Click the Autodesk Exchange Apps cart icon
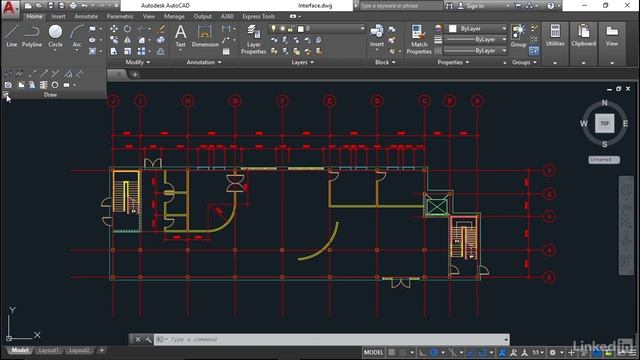 [518, 6]
